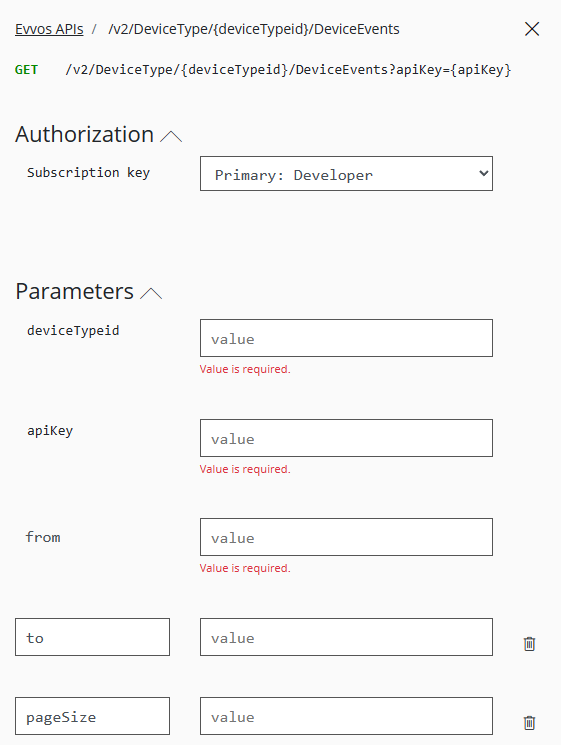Click the deviceTypeid parameter label

(73, 331)
